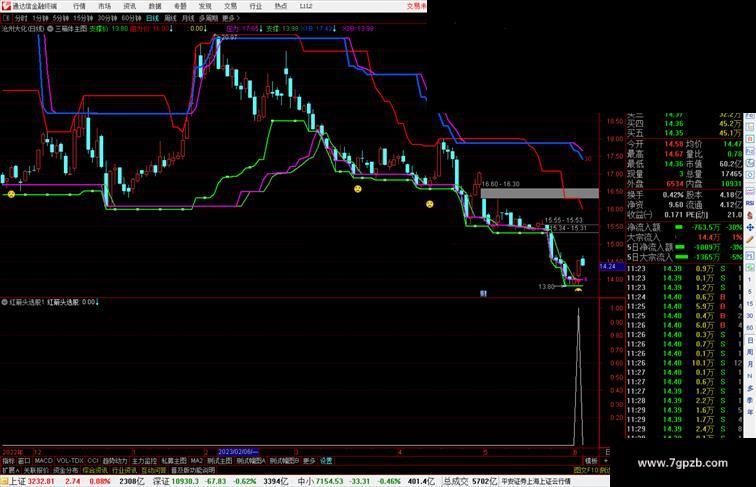Image resolution: width=756 pixels, height=487 pixels.
Task: Click the 今开 14.58 value
Action: coord(674,144)
